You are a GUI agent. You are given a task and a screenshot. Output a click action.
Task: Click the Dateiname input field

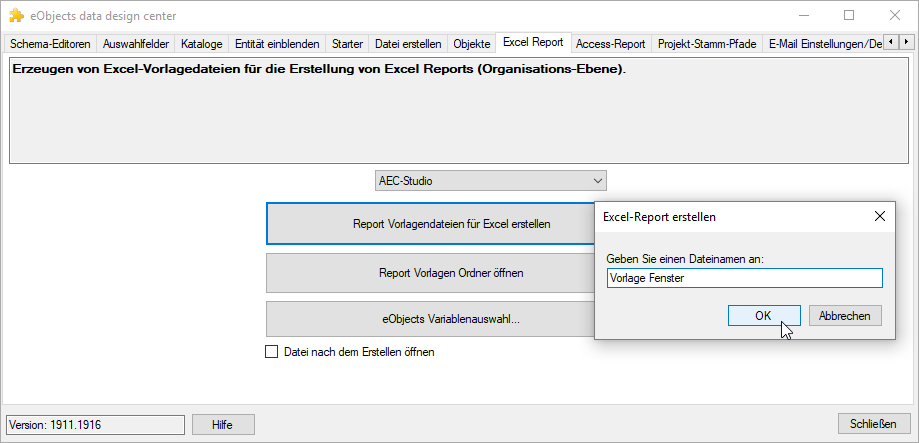[x=744, y=278]
